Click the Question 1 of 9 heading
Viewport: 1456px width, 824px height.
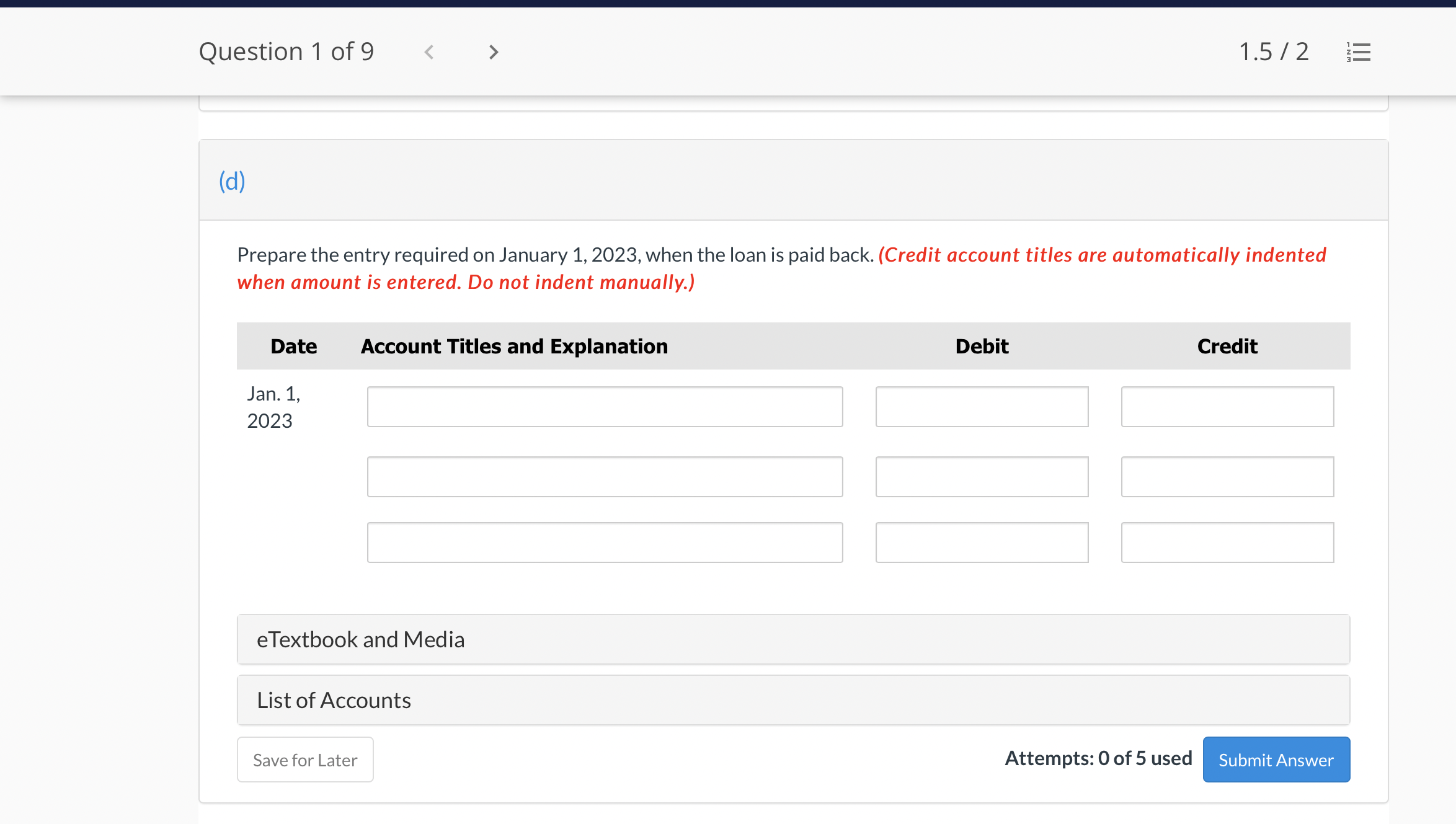pos(286,52)
